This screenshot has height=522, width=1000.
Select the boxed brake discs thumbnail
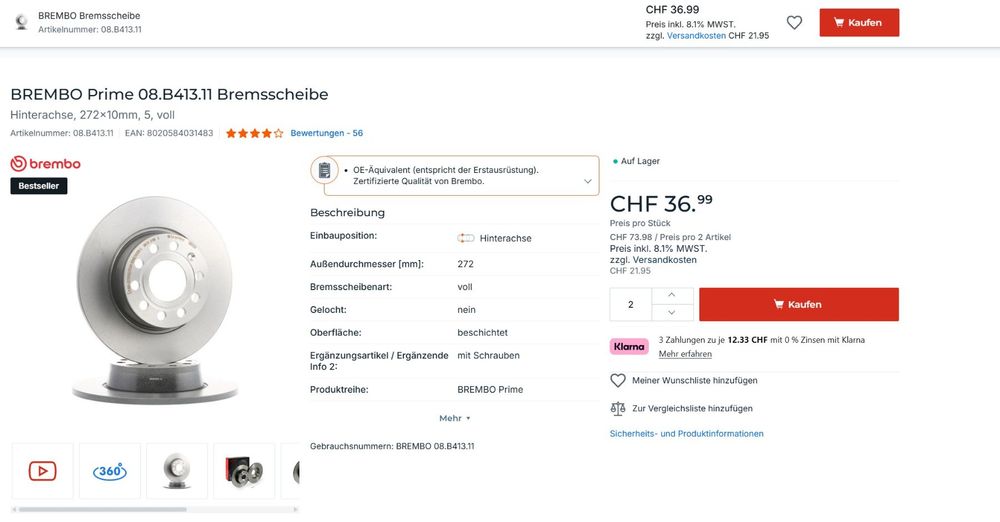[x=244, y=471]
